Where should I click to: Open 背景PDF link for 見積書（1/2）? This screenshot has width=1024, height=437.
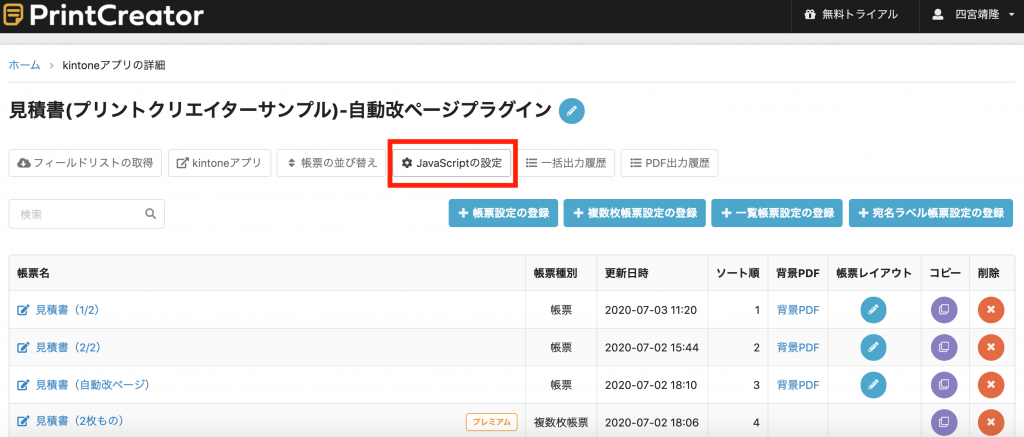[798, 310]
